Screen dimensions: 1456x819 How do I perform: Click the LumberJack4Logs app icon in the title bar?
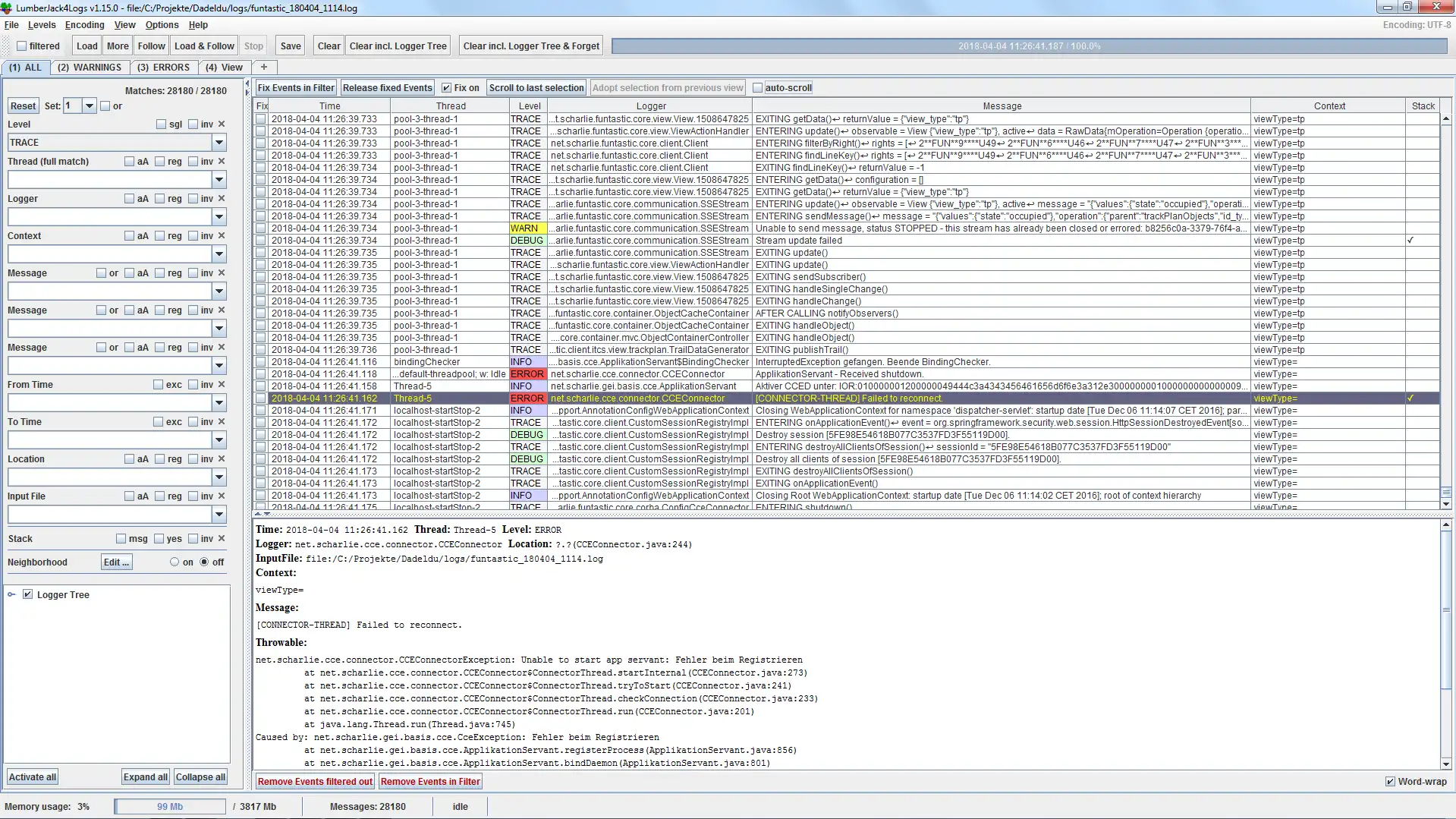8,8
